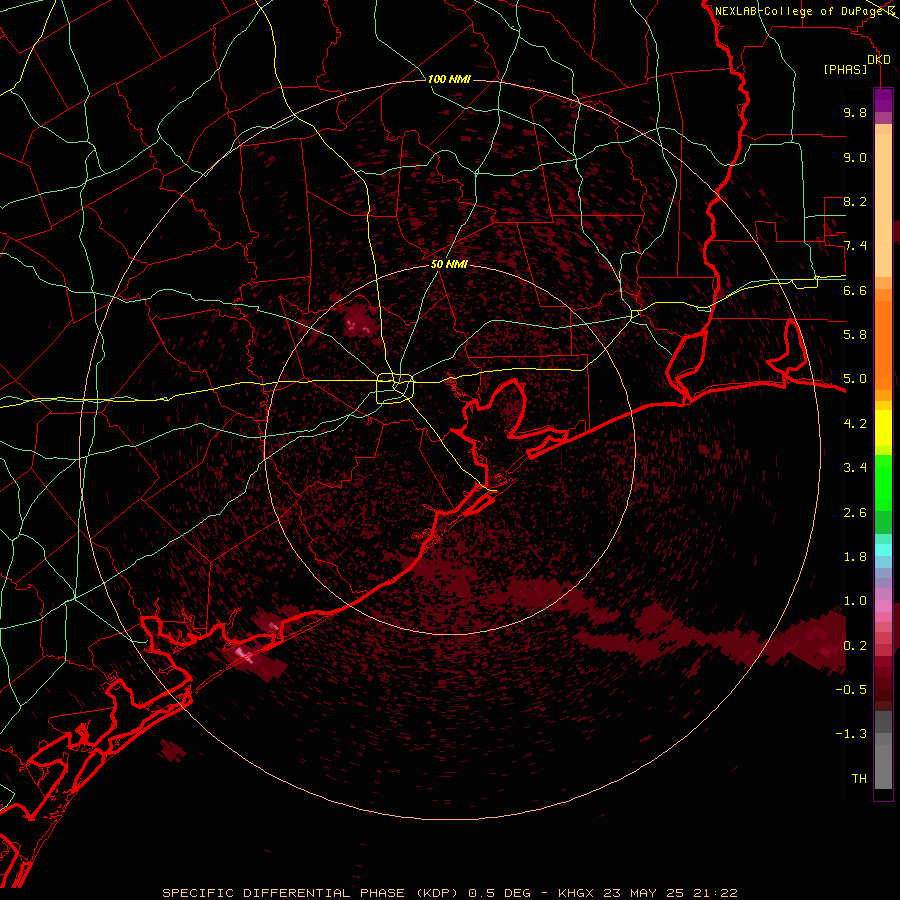Click the 50 NMI range ring label
Screen dimensions: 900x900
pyautogui.click(x=449, y=264)
